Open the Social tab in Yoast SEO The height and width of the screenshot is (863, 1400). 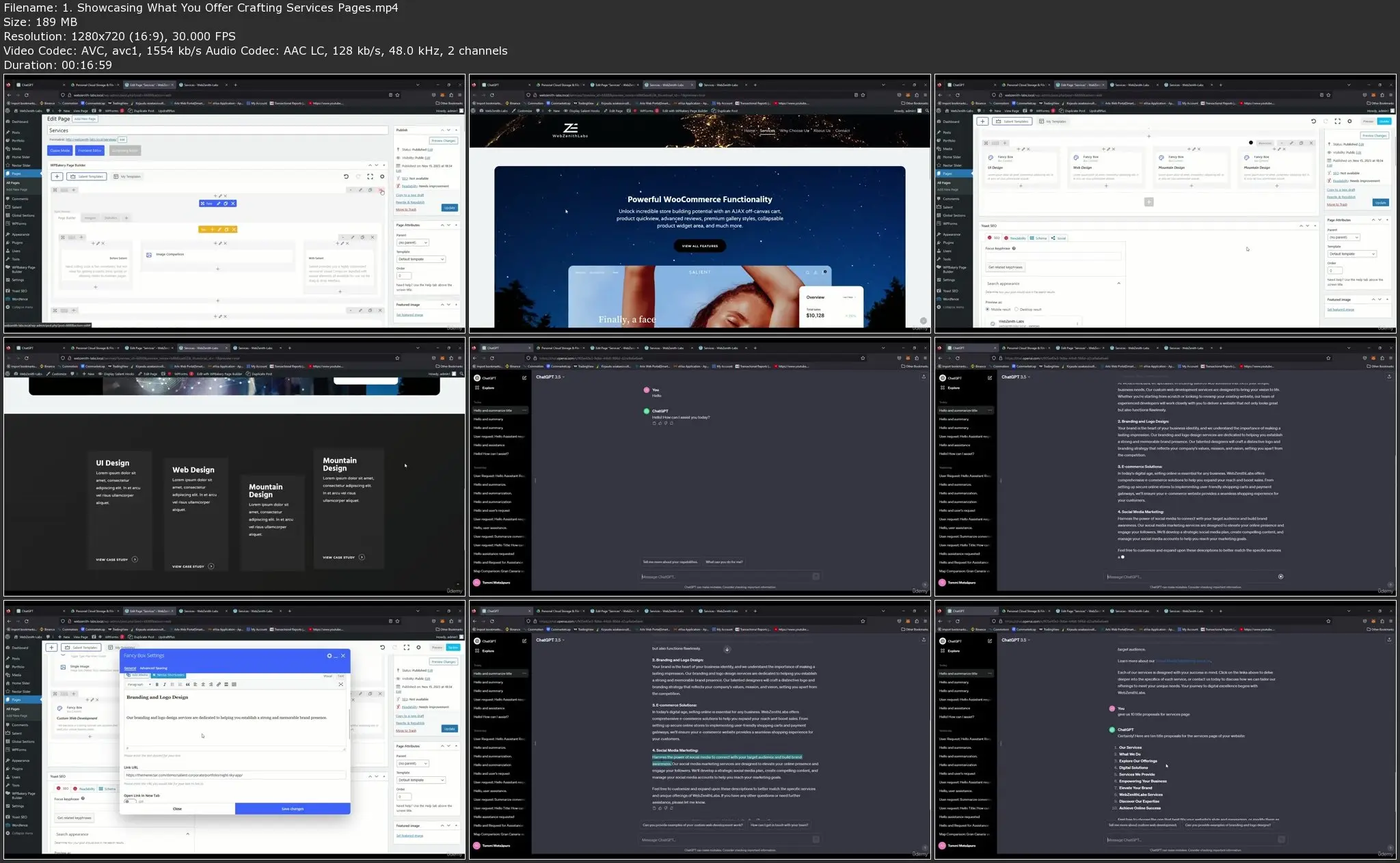tap(1059, 238)
